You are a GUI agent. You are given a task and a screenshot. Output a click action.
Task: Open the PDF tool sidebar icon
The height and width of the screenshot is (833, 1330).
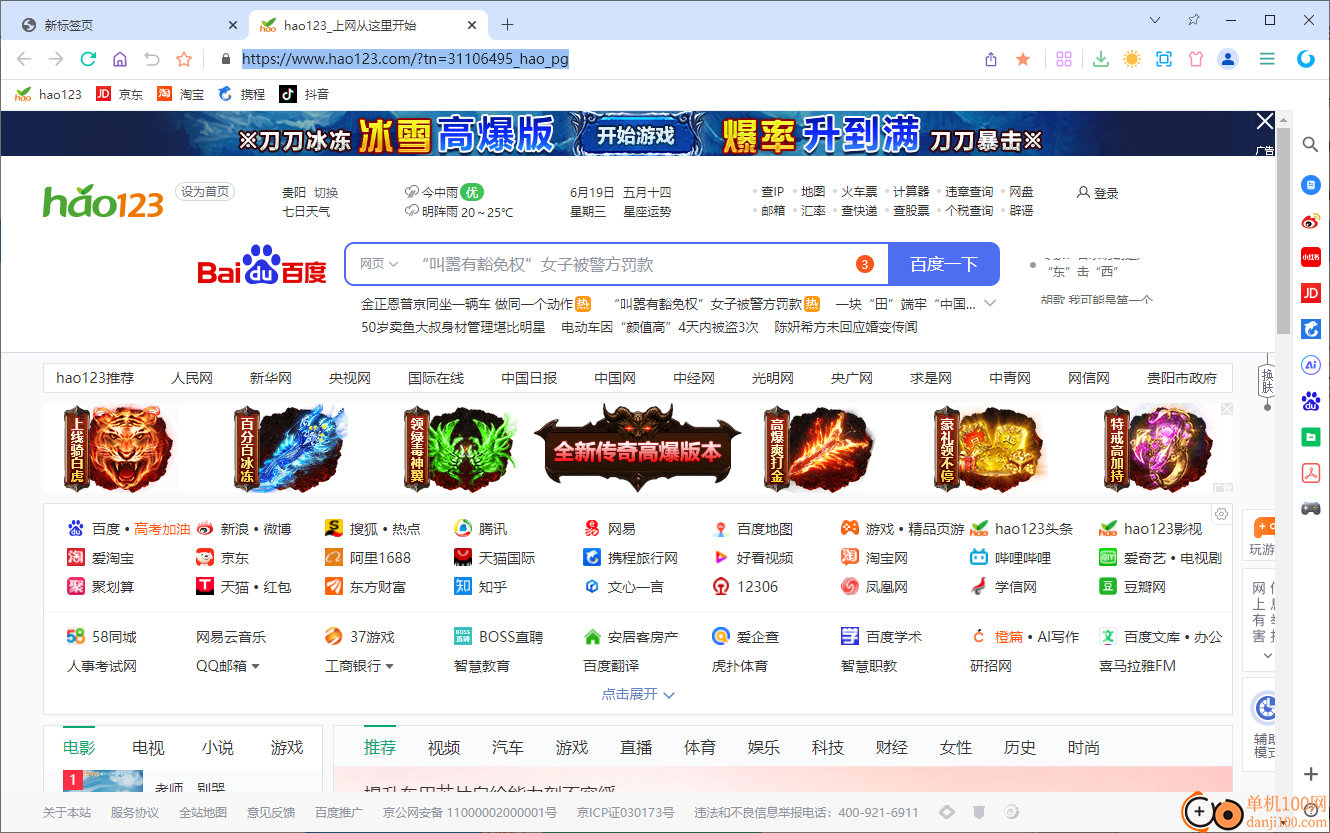pyautogui.click(x=1310, y=472)
